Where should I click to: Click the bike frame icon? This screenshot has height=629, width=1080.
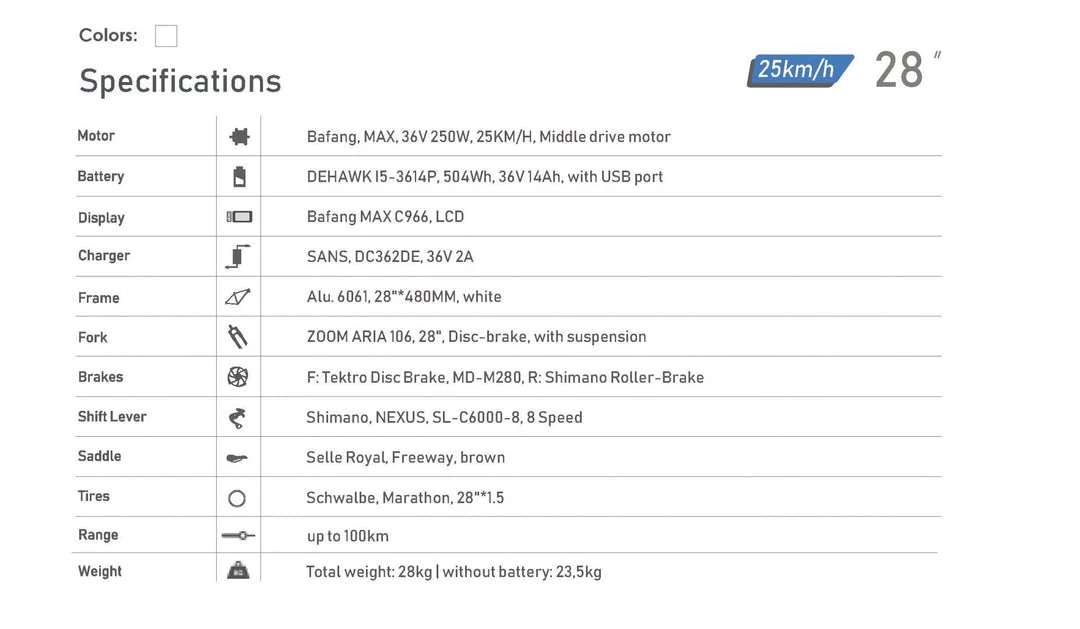(237, 297)
